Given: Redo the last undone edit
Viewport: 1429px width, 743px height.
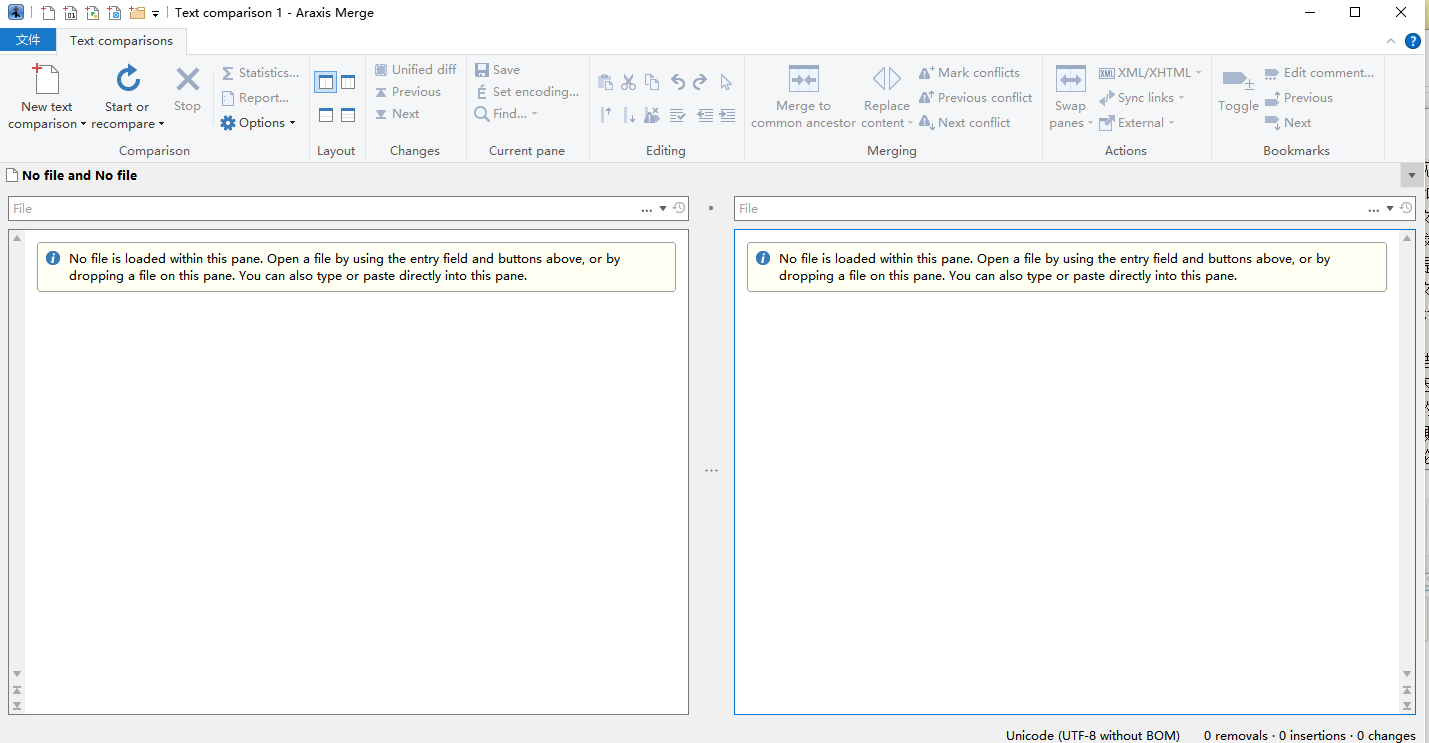Looking at the screenshot, I should (700, 82).
